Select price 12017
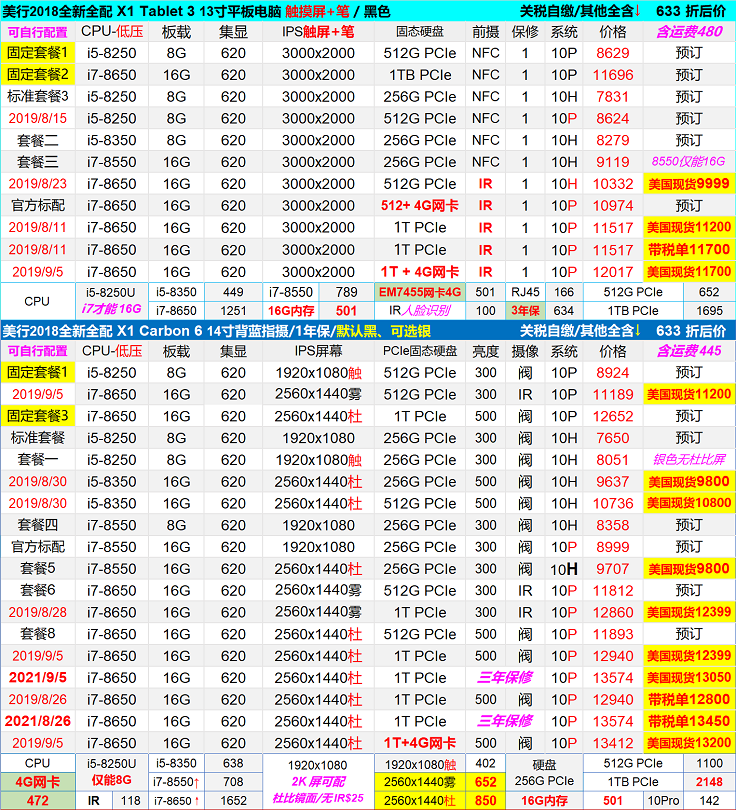736x810 pixels. (613, 272)
